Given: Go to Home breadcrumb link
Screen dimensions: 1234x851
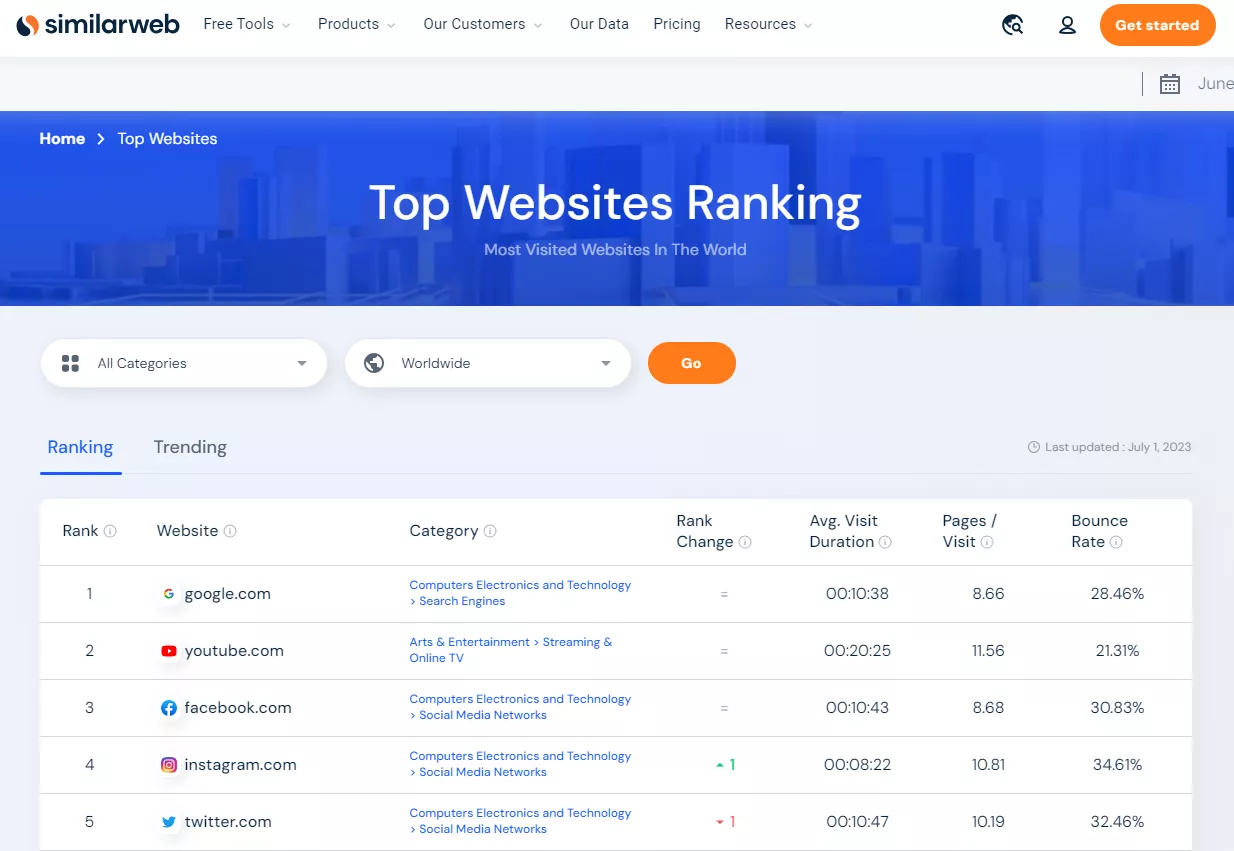Looking at the screenshot, I should [x=62, y=139].
